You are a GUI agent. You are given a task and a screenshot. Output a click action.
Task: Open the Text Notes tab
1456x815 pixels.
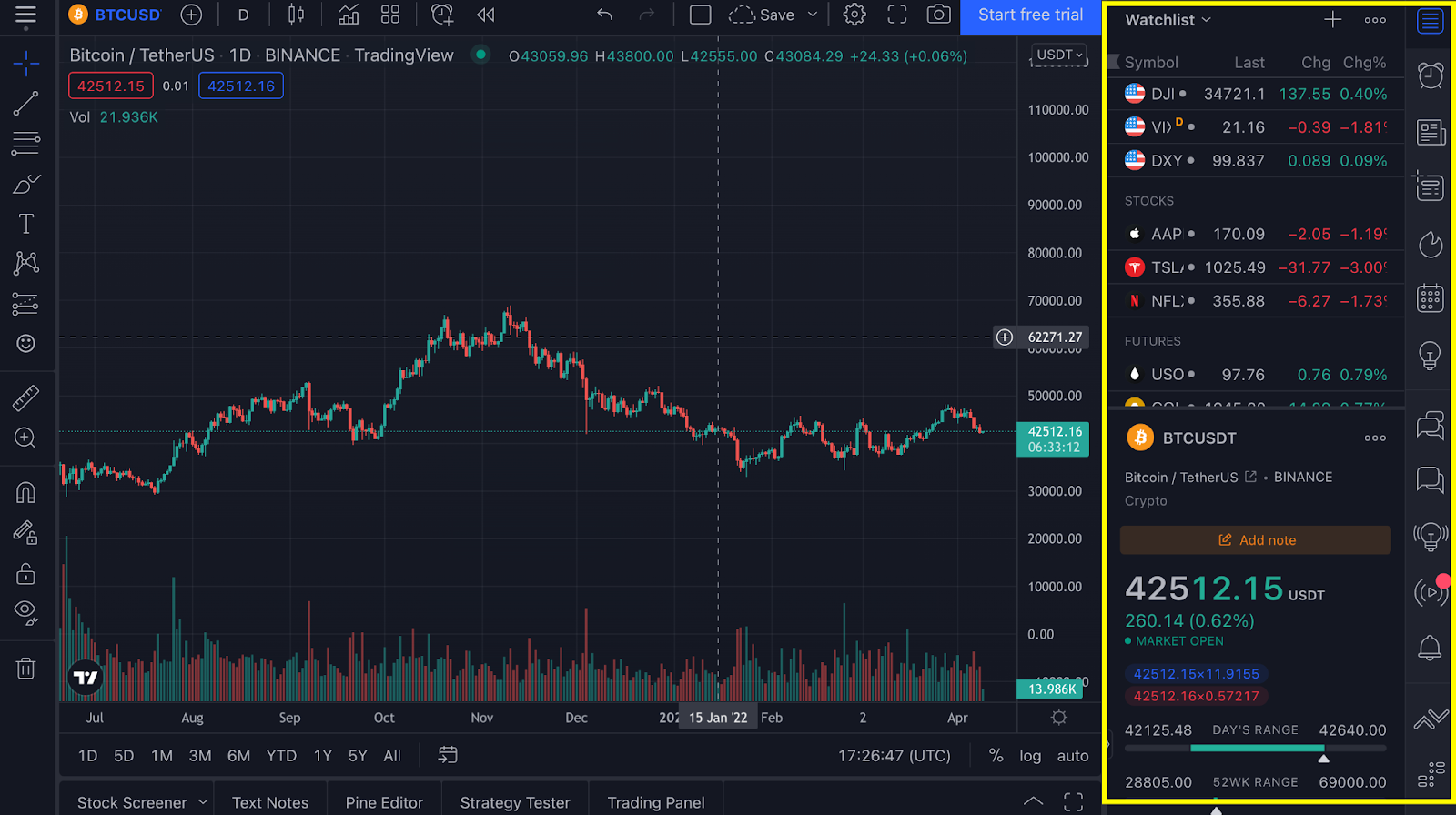point(270,802)
